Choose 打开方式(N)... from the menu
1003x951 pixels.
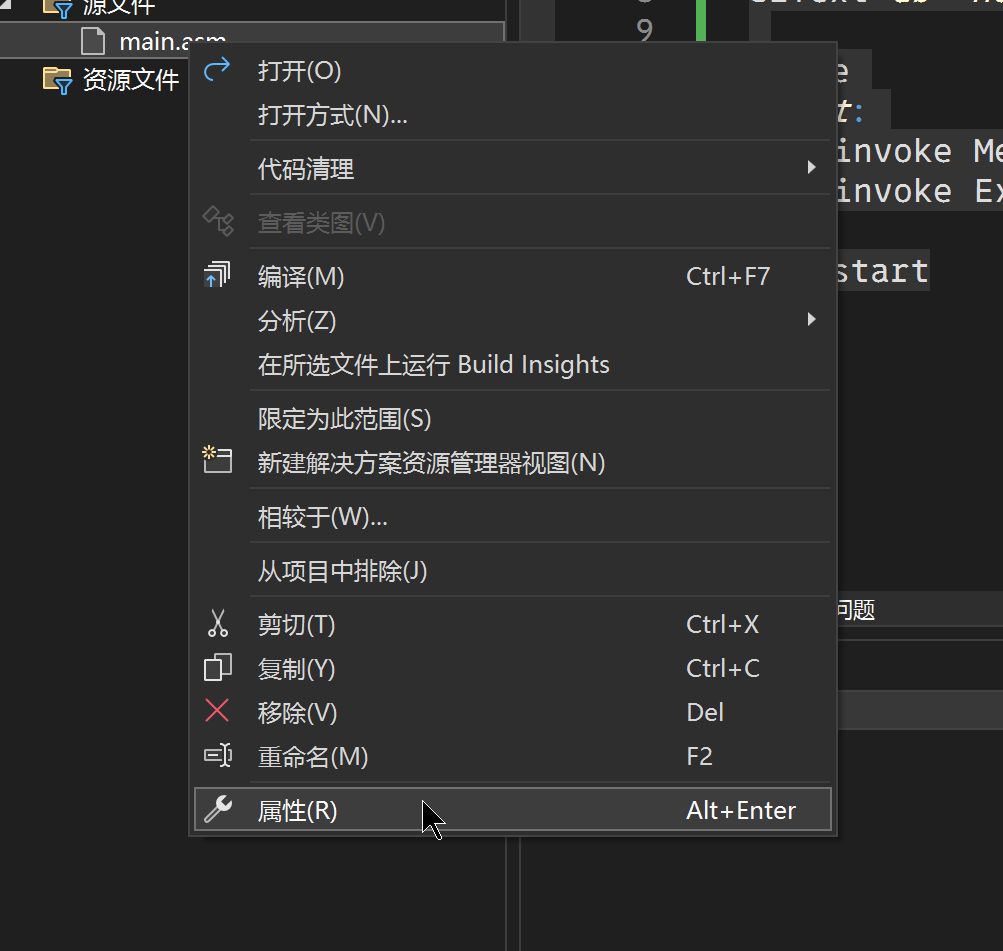coord(332,115)
